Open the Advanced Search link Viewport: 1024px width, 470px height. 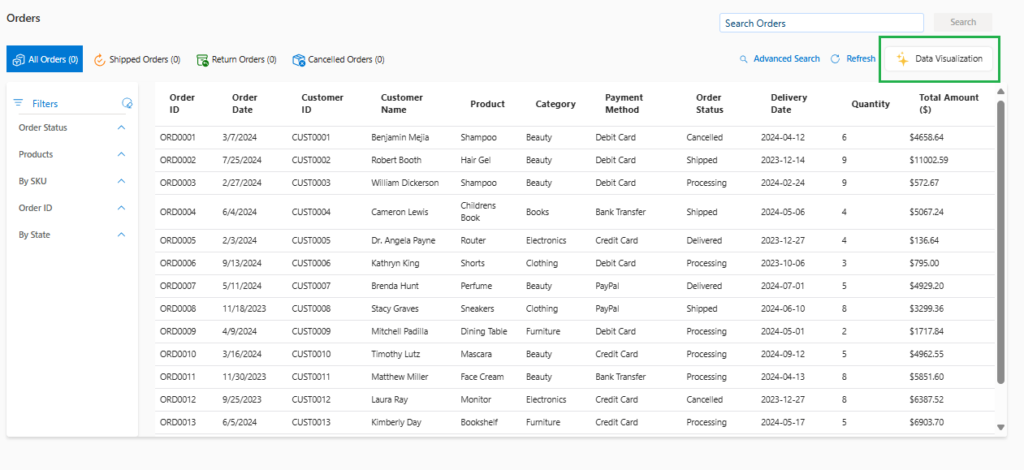[786, 59]
